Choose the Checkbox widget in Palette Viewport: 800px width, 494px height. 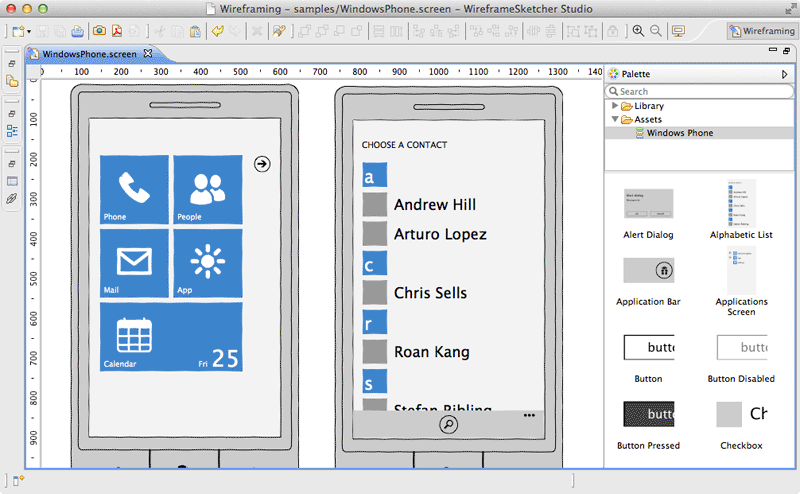tap(741, 414)
